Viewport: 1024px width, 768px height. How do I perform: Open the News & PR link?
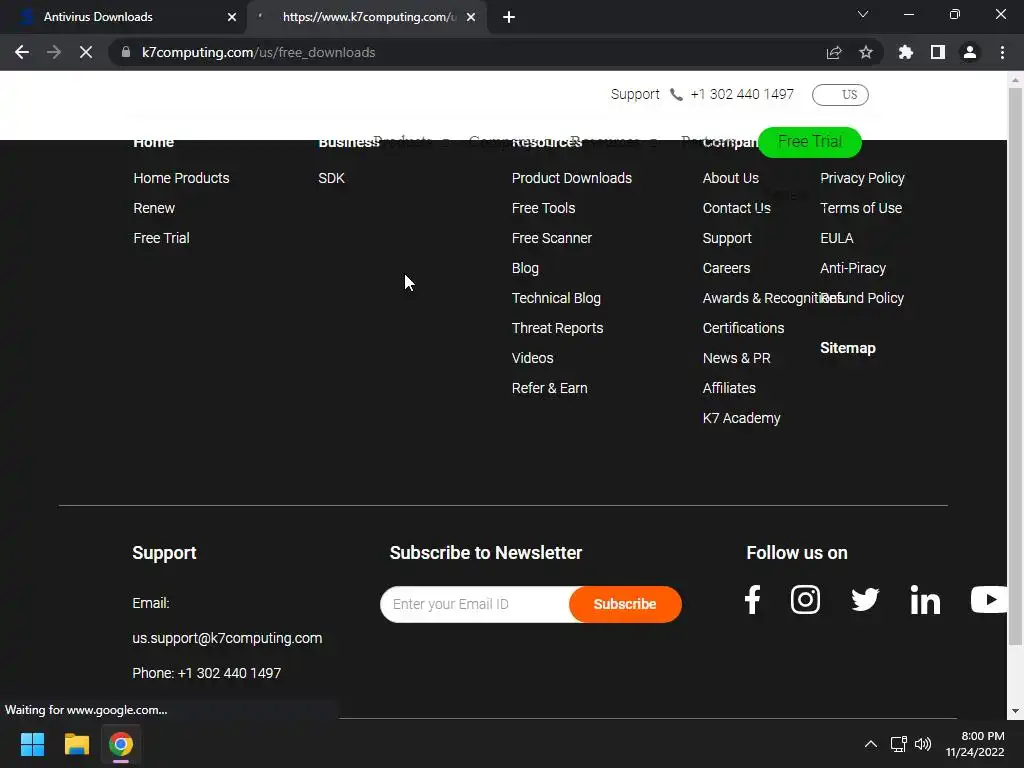click(x=736, y=359)
